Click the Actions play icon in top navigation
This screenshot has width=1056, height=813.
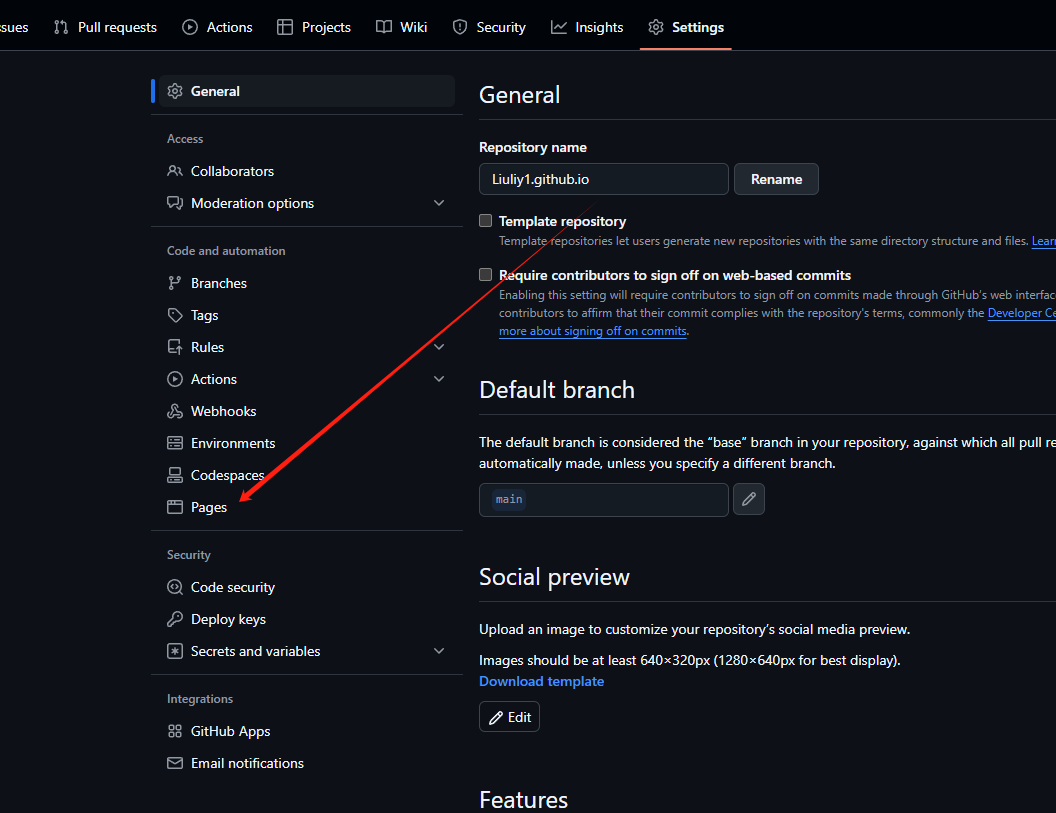pos(190,27)
